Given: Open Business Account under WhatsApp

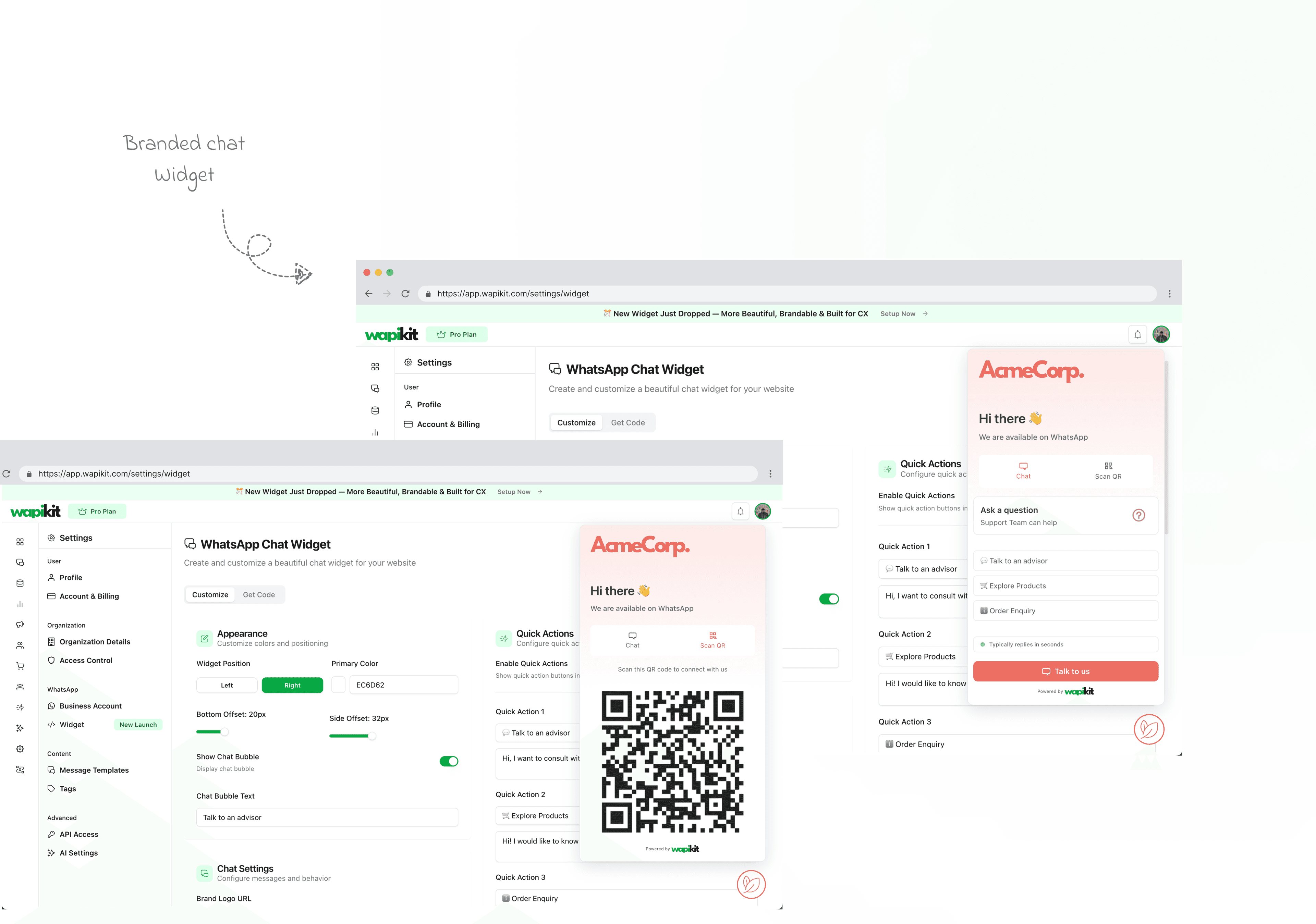Looking at the screenshot, I should click(85, 706).
